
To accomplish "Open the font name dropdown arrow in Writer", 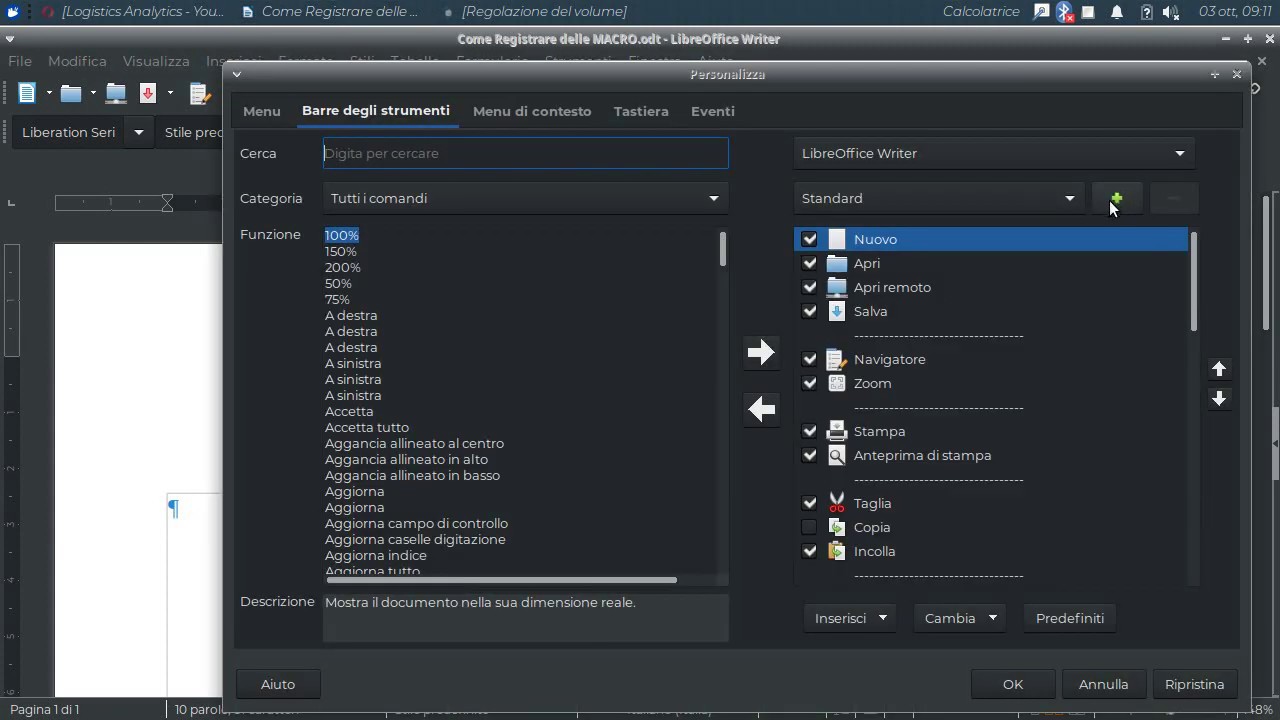I will click(x=139, y=132).
